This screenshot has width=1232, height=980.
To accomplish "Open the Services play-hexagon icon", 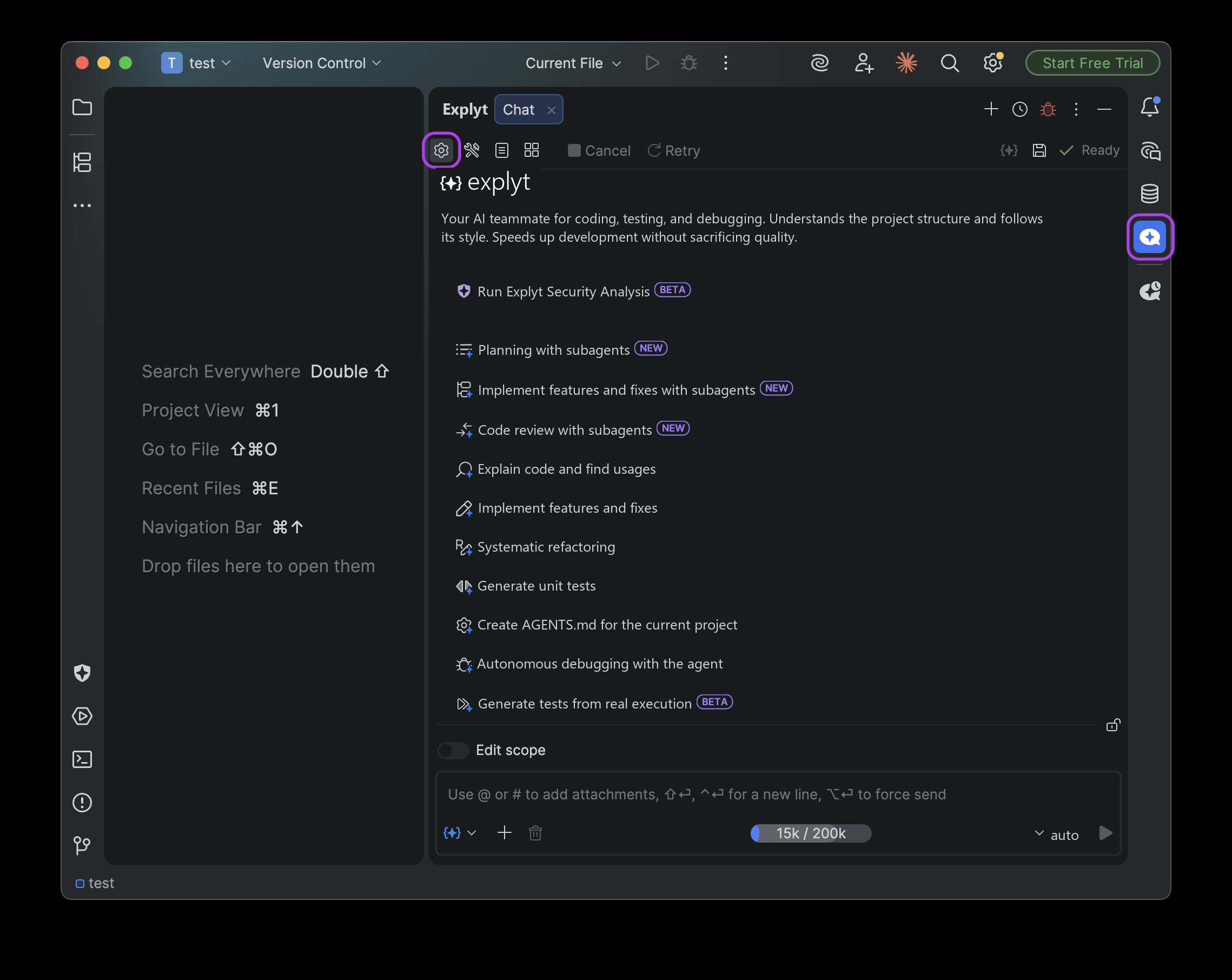I will (82, 716).
